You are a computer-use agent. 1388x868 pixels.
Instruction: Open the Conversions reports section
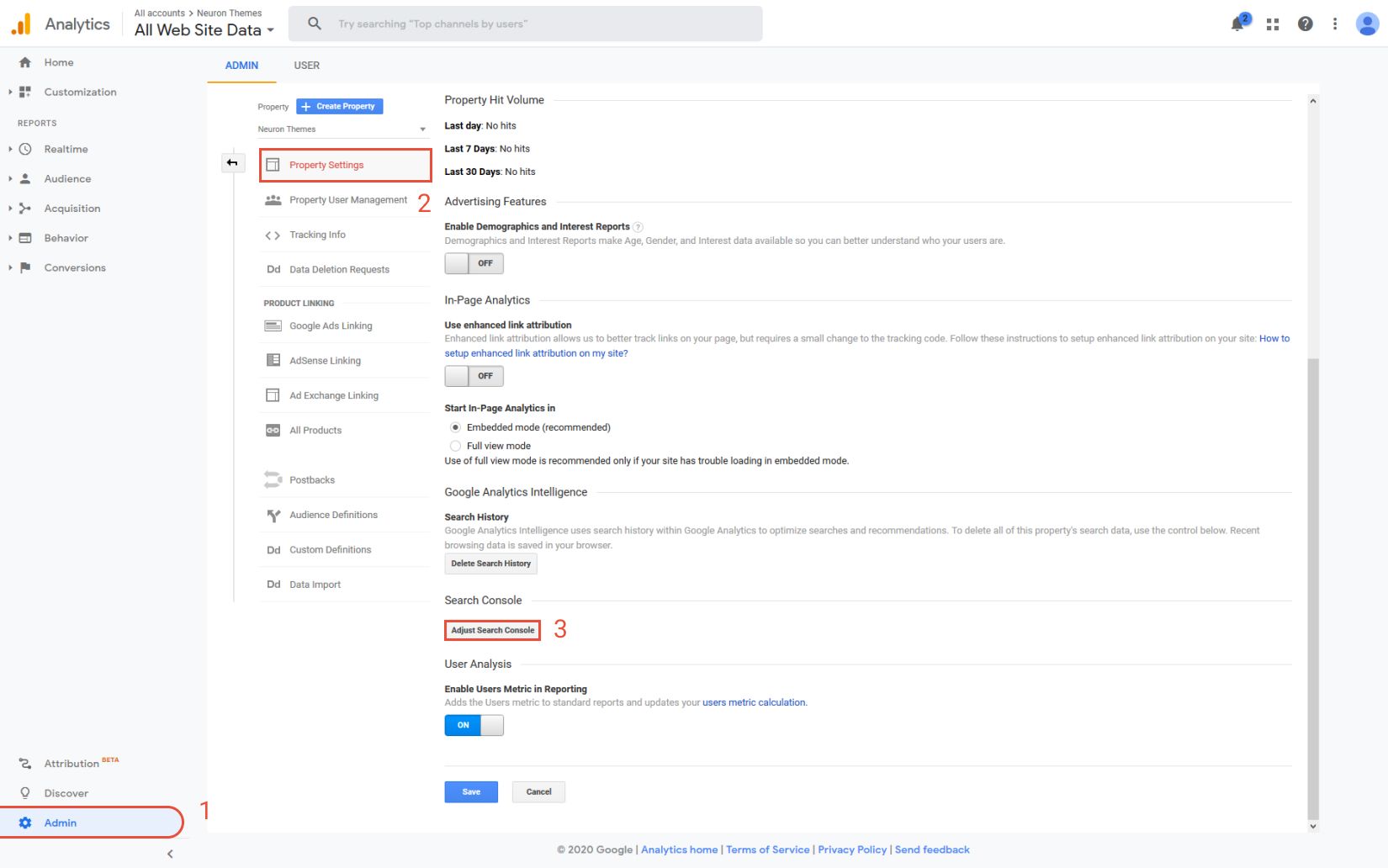75,267
